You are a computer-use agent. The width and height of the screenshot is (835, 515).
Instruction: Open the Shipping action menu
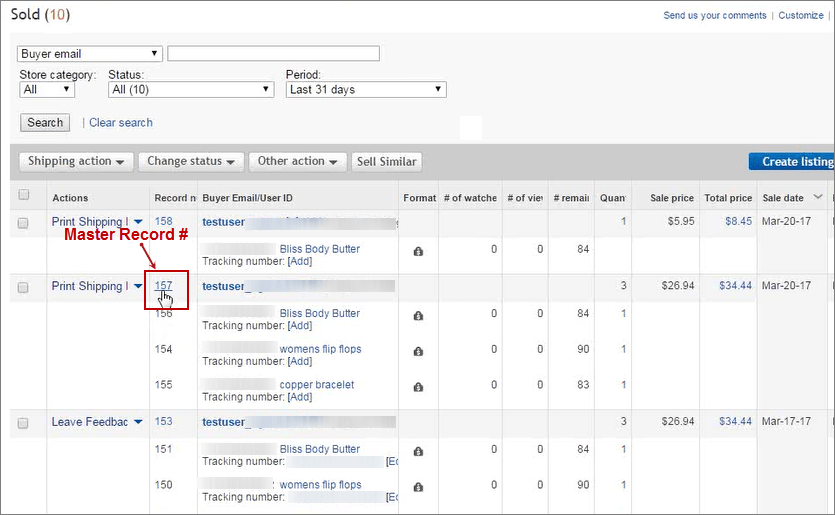click(76, 161)
